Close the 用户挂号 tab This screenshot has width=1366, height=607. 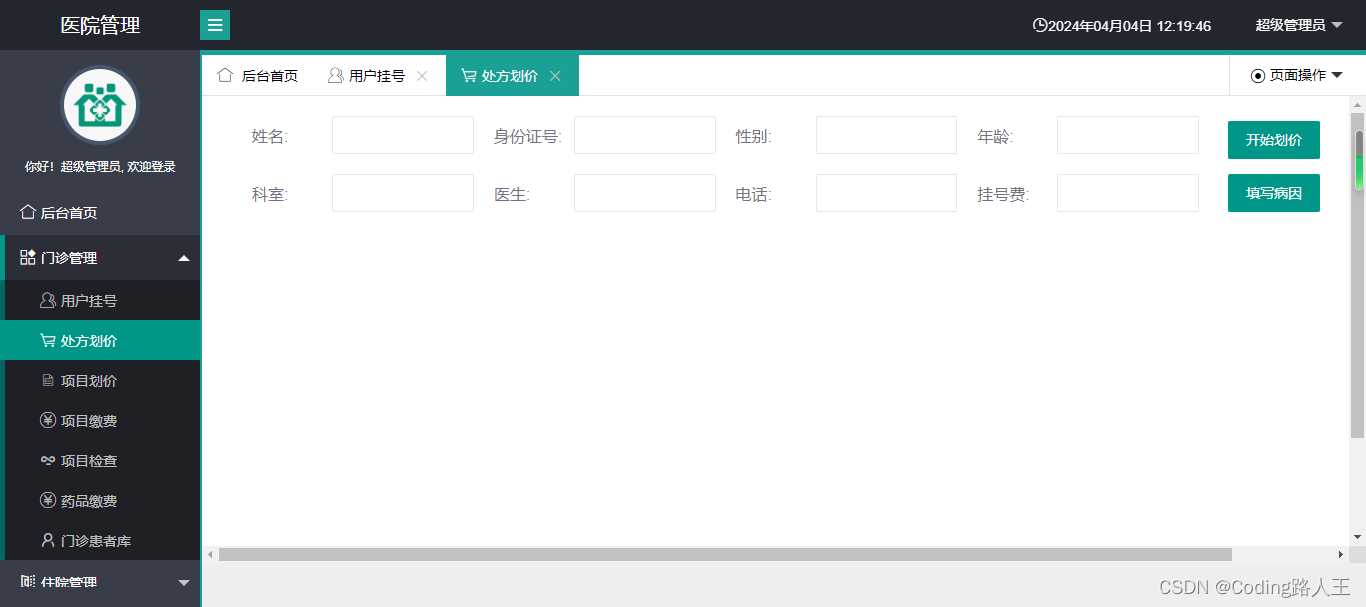[422, 75]
